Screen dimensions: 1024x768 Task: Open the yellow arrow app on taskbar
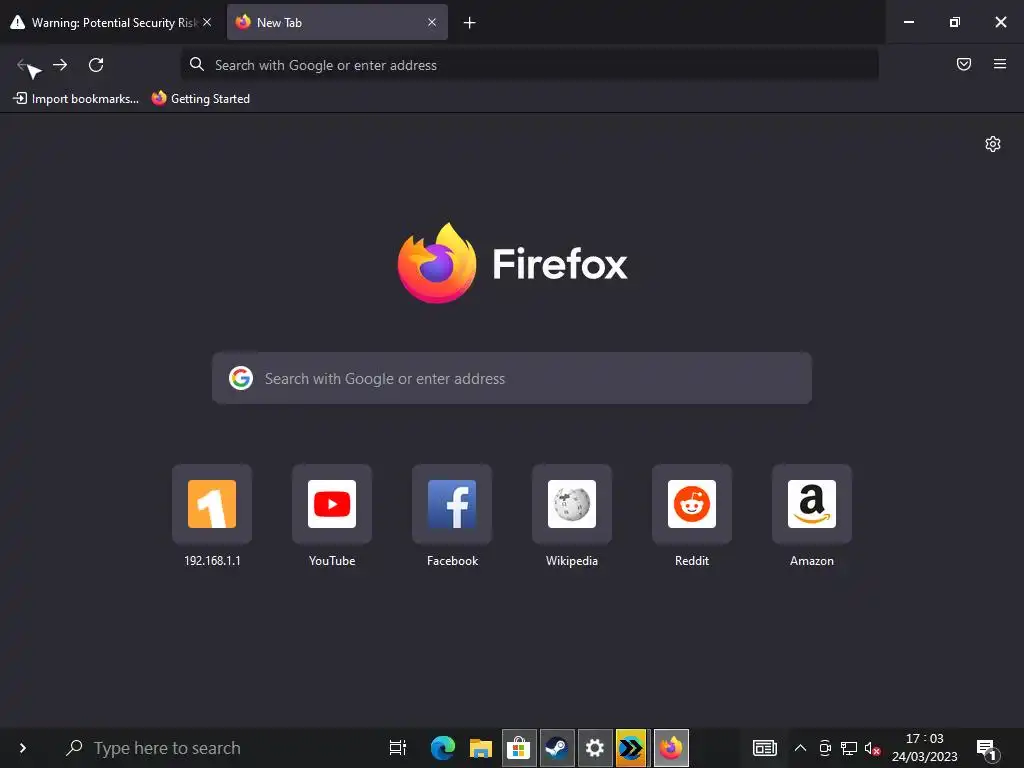632,748
